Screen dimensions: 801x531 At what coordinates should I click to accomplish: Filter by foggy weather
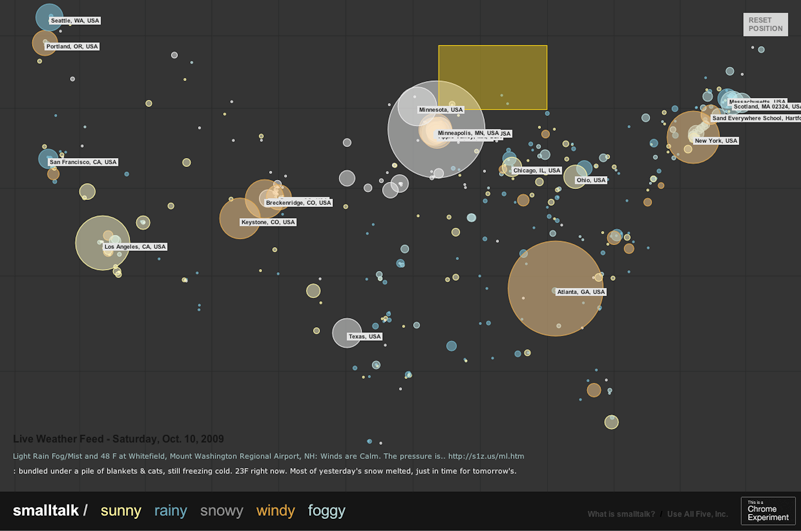[x=326, y=511]
